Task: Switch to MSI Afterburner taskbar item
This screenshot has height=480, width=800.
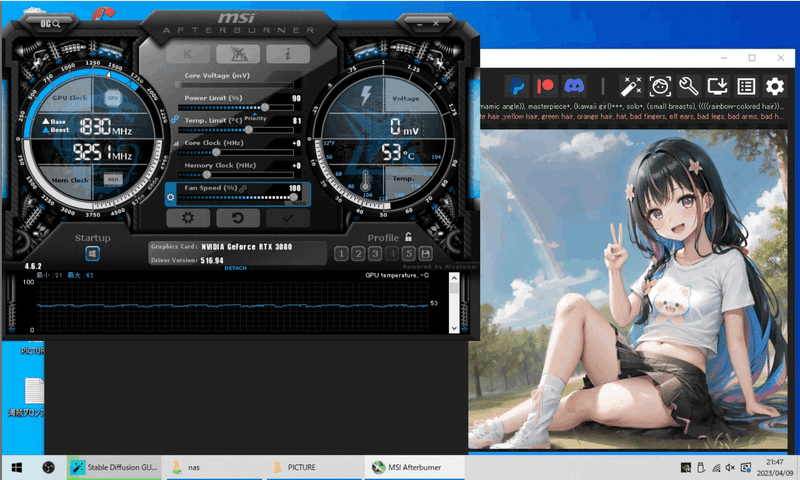Action: click(x=414, y=467)
